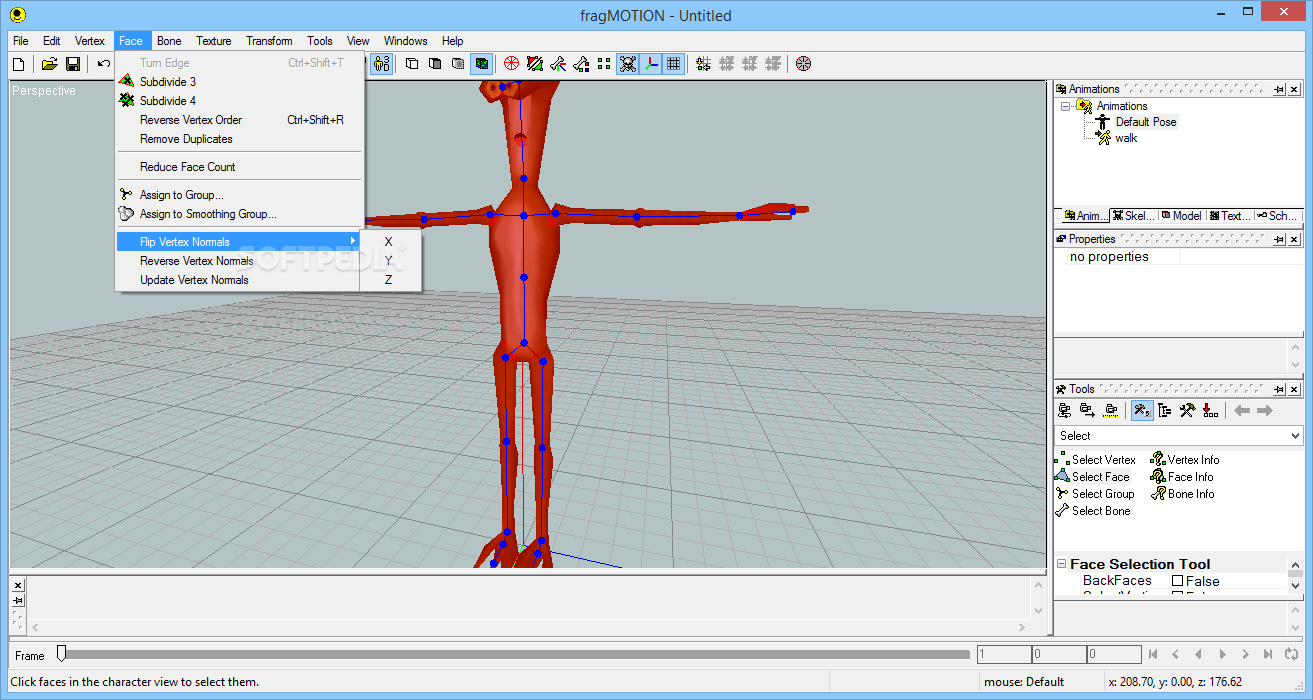Viewport: 1313px width, 700px height.
Task: Click the last red wheel icon in toolbar
Action: 803,64
